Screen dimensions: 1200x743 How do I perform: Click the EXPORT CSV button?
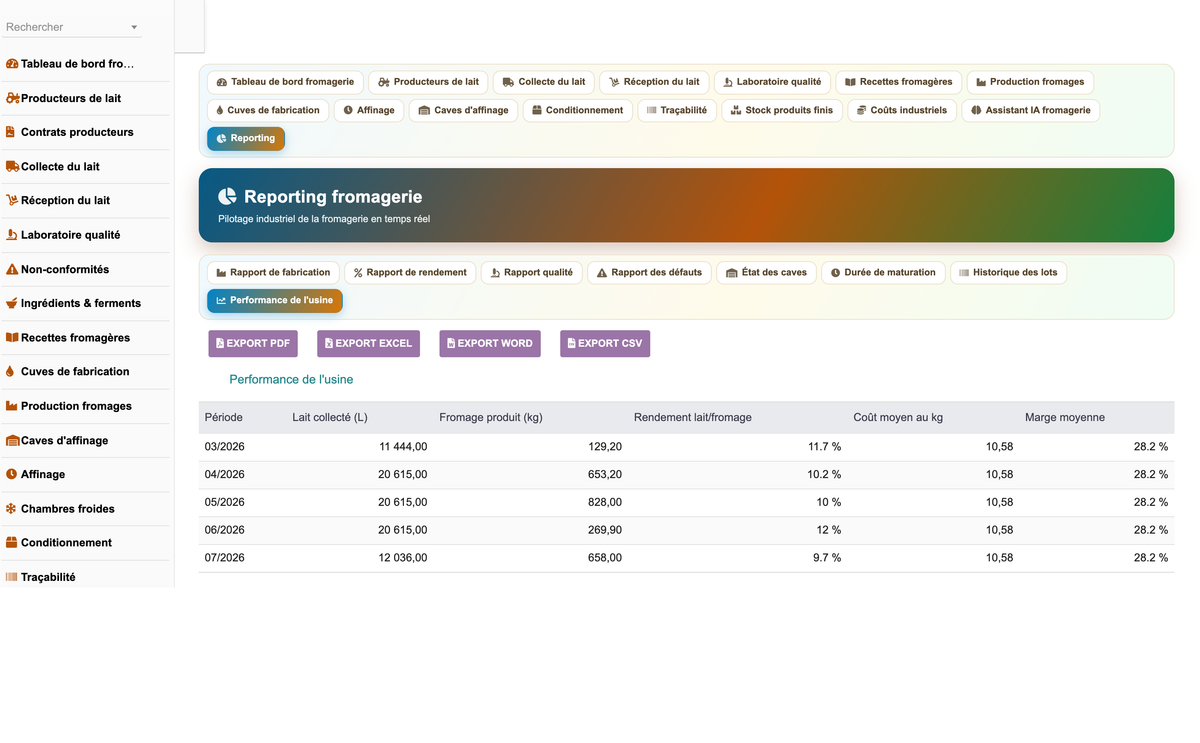pyautogui.click(x=605, y=344)
